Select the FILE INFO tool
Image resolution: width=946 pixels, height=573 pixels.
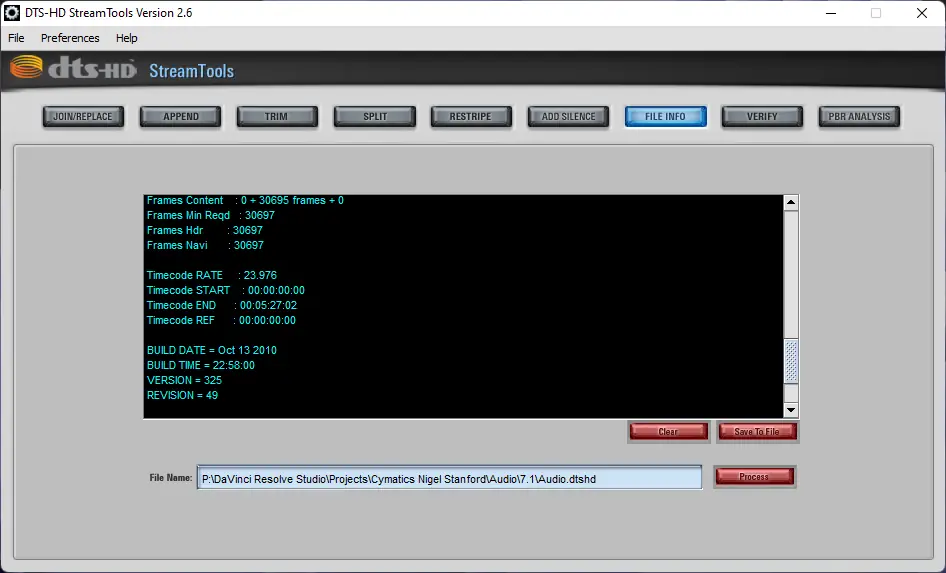point(665,116)
